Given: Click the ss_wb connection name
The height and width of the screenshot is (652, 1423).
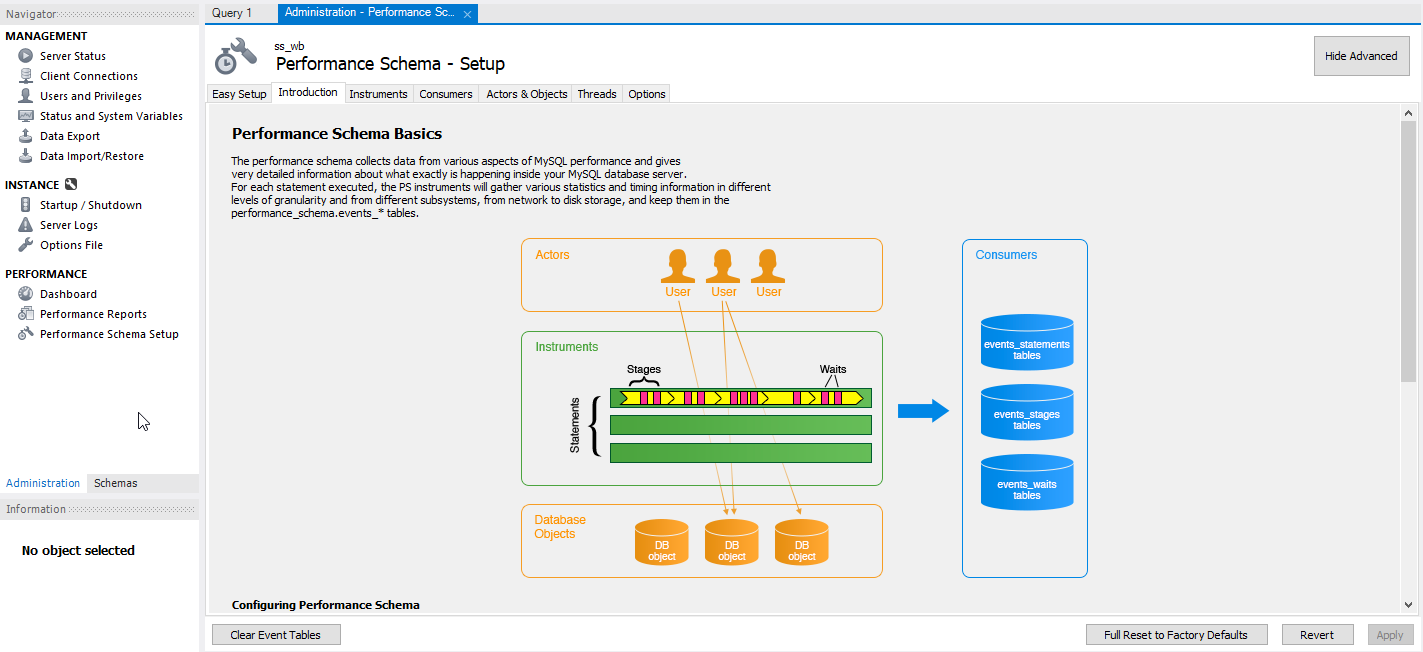Looking at the screenshot, I should 289,46.
